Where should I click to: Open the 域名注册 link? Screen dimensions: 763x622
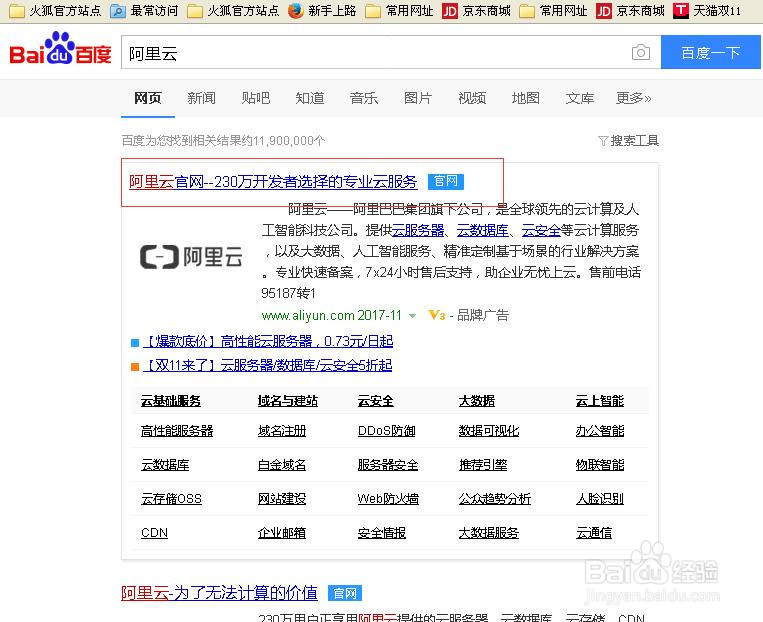(x=282, y=431)
